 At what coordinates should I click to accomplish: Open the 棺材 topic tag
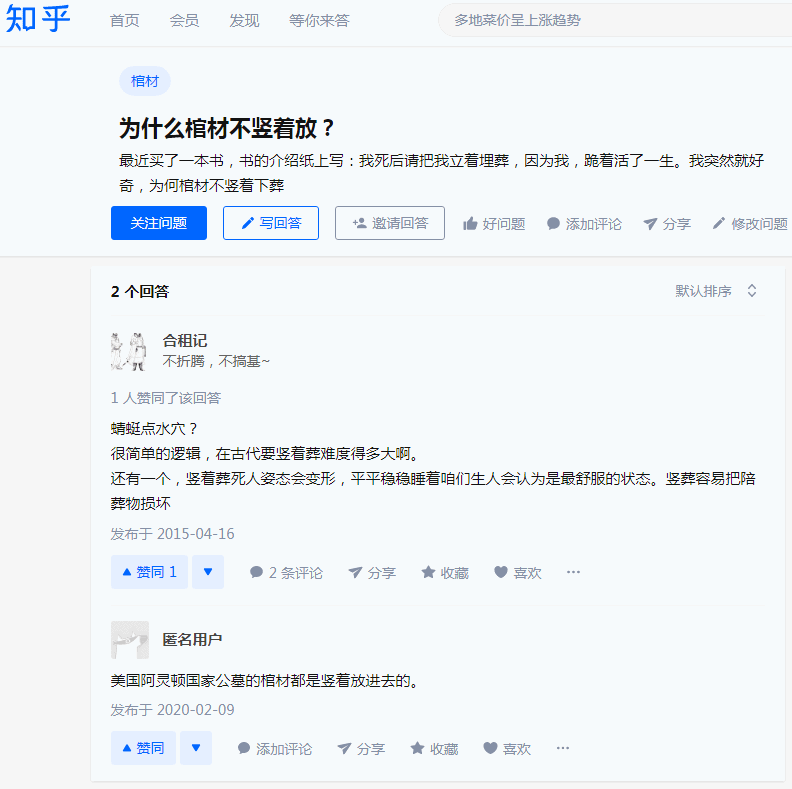[x=145, y=81]
